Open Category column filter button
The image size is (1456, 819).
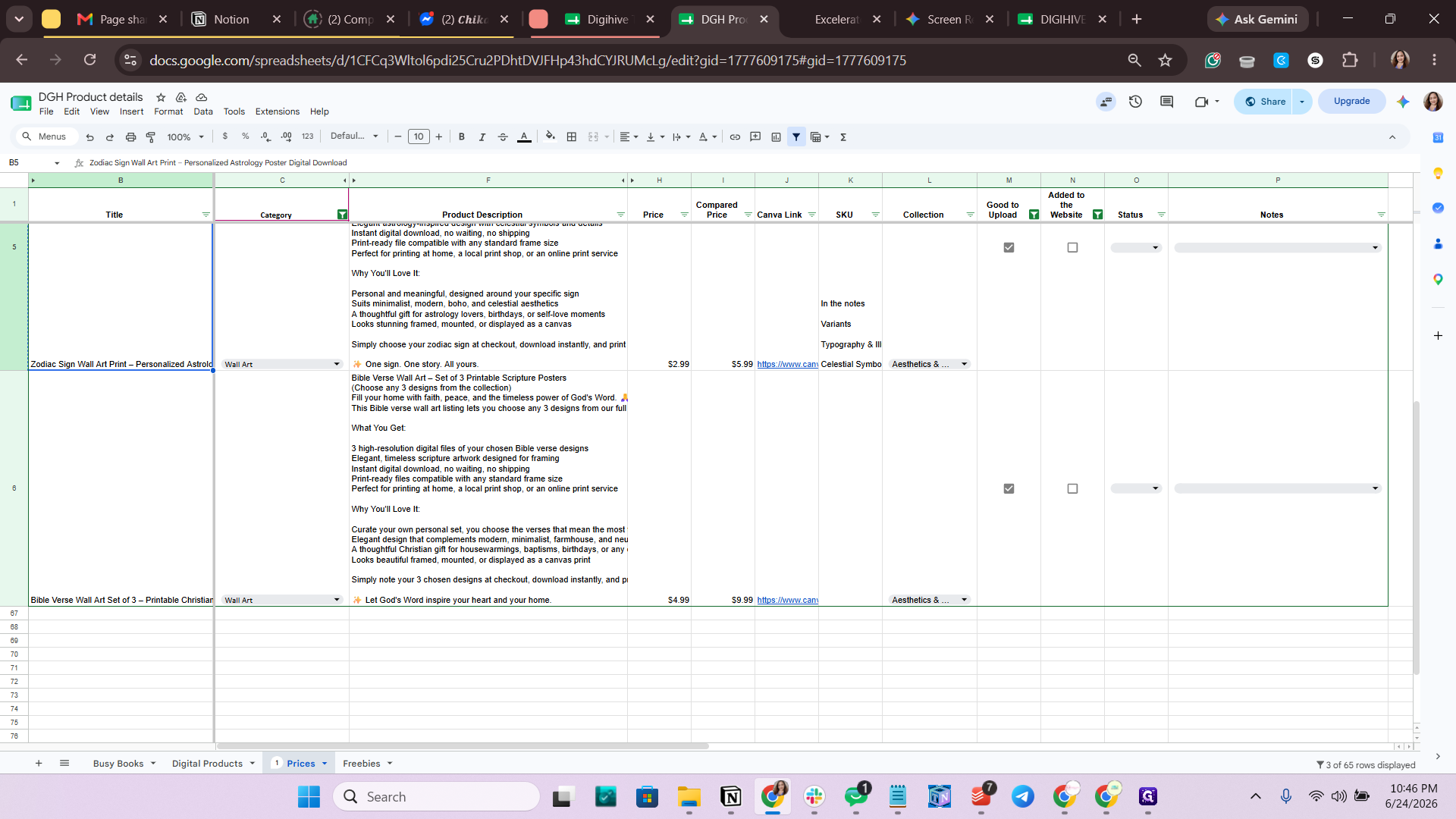pos(342,215)
